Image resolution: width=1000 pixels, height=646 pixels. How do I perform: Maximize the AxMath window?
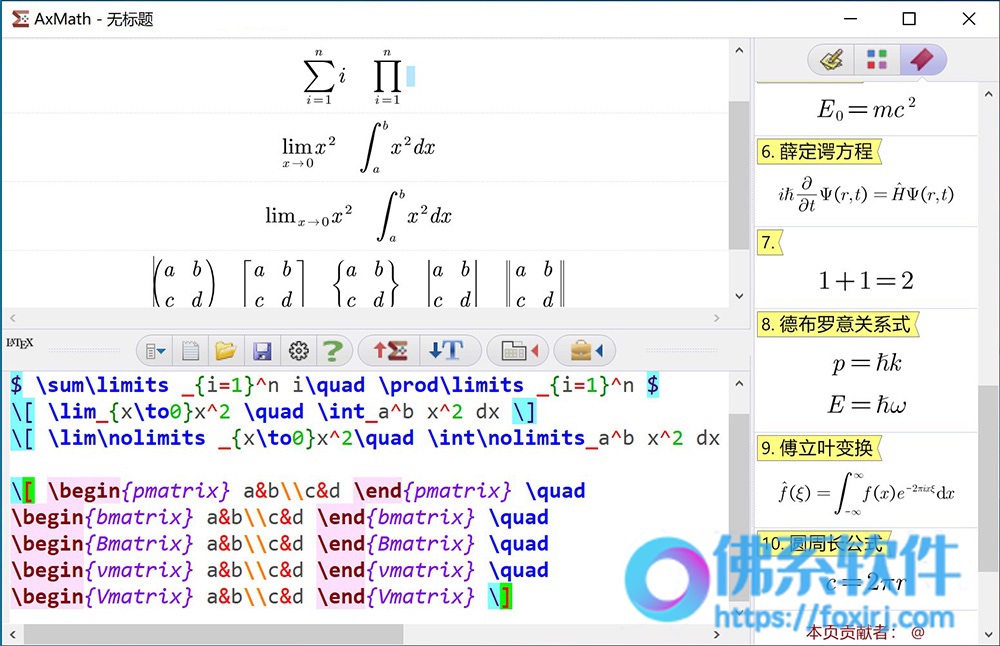(x=909, y=19)
